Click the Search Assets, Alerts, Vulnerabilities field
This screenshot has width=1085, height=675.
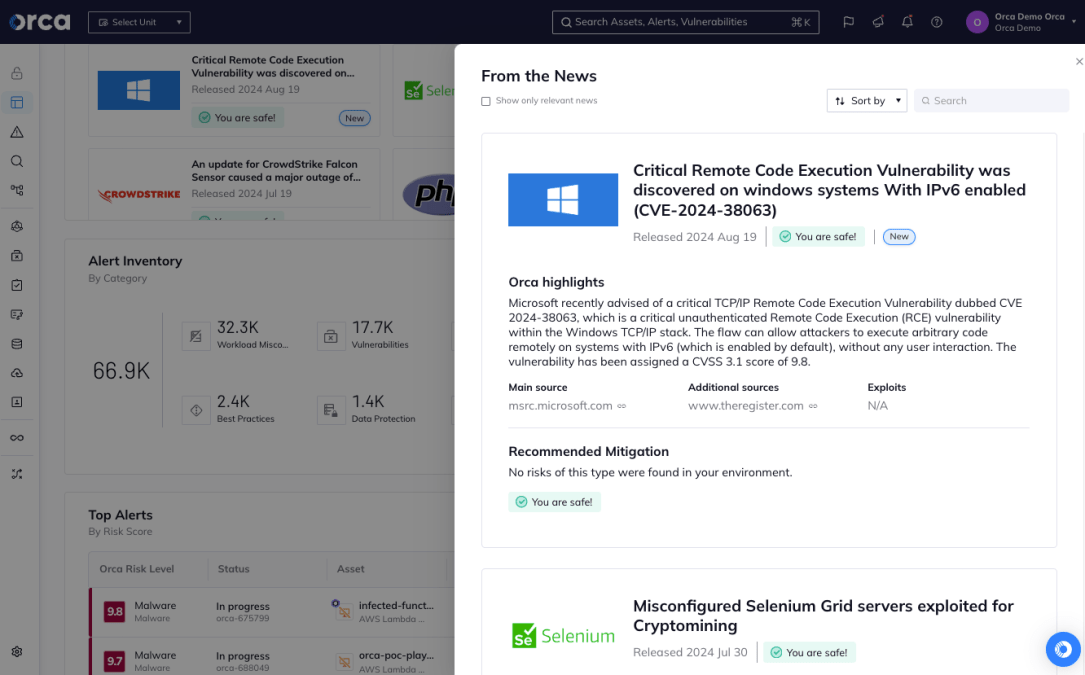tap(685, 22)
